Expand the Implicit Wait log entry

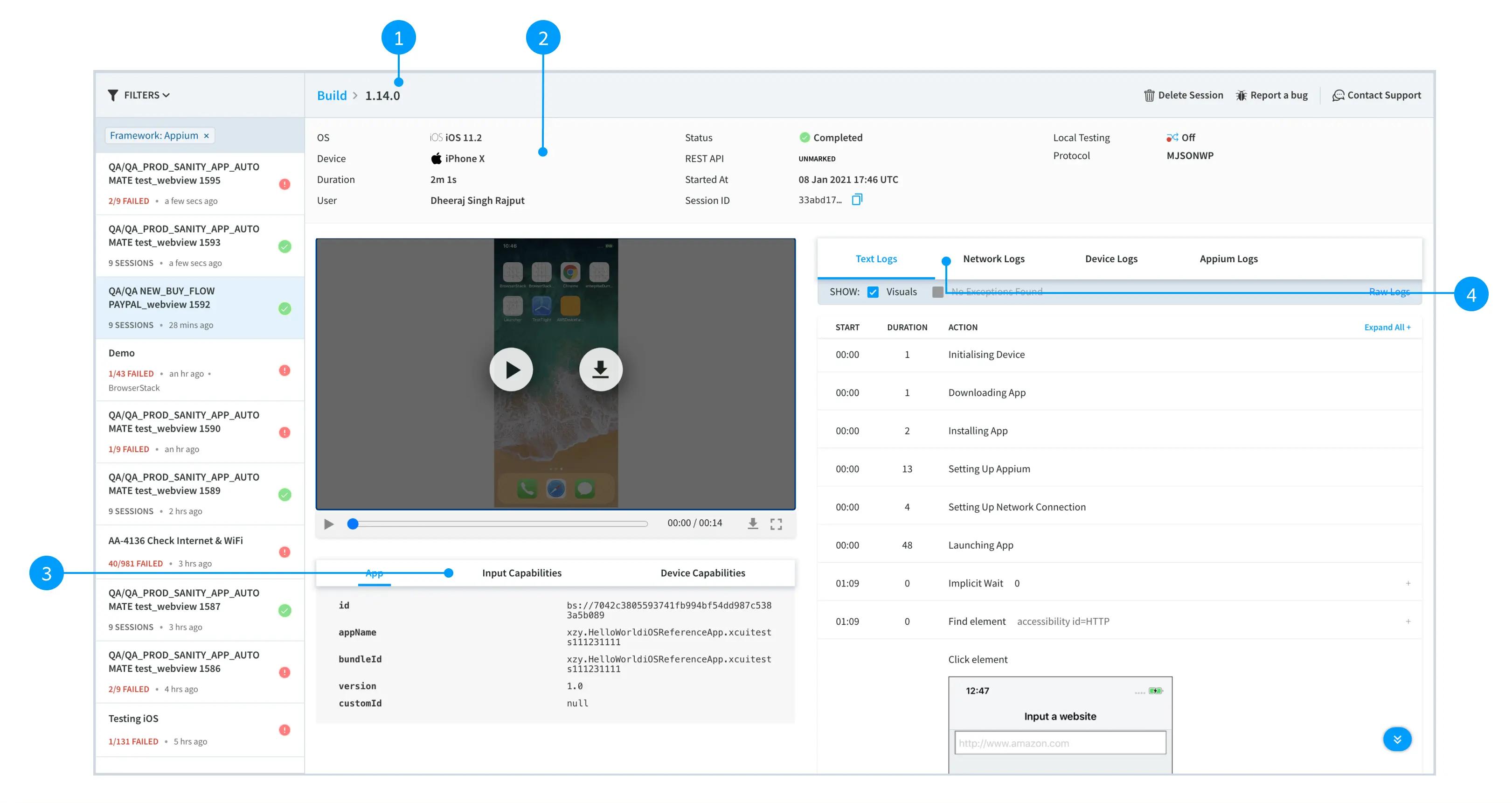(1408, 583)
